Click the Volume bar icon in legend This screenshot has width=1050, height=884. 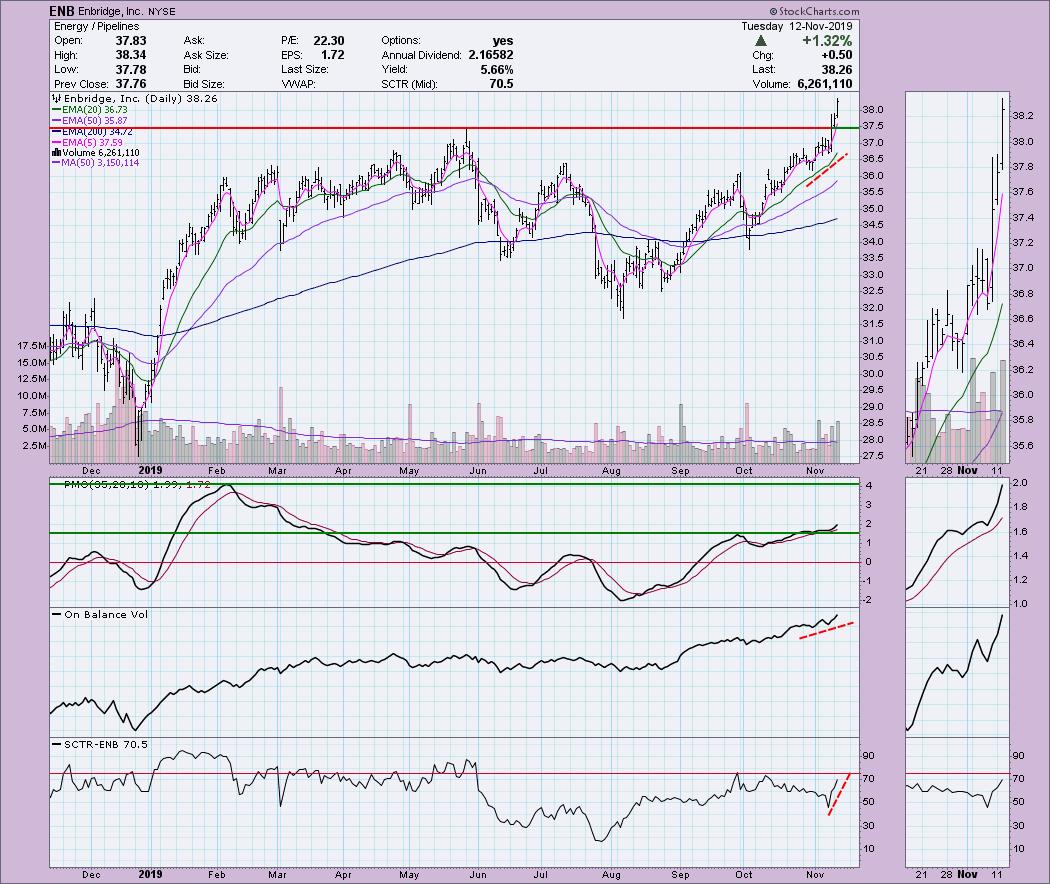pyautogui.click(x=53, y=152)
